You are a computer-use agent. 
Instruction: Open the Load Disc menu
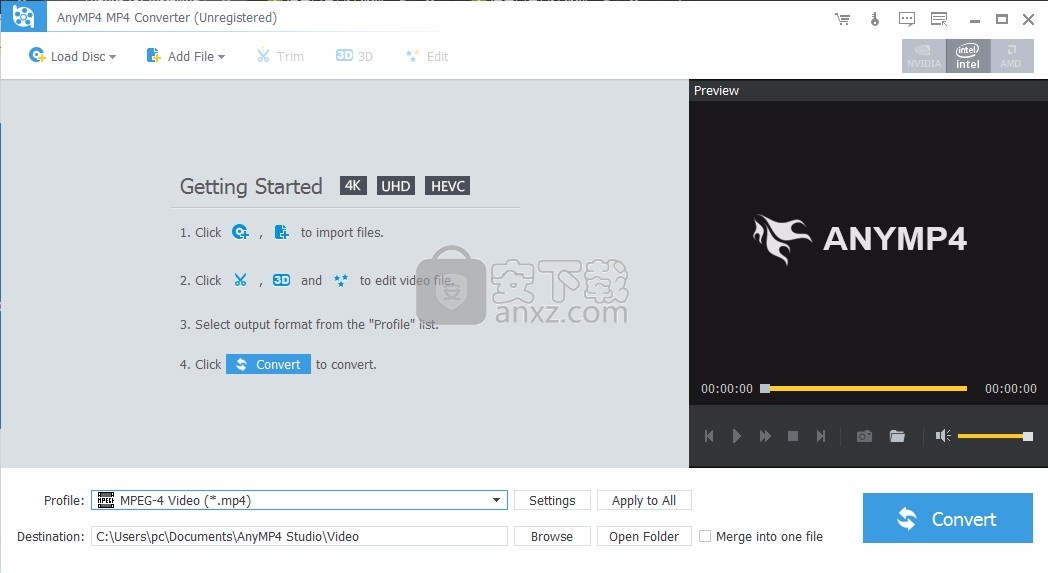pyautogui.click(x=72, y=56)
